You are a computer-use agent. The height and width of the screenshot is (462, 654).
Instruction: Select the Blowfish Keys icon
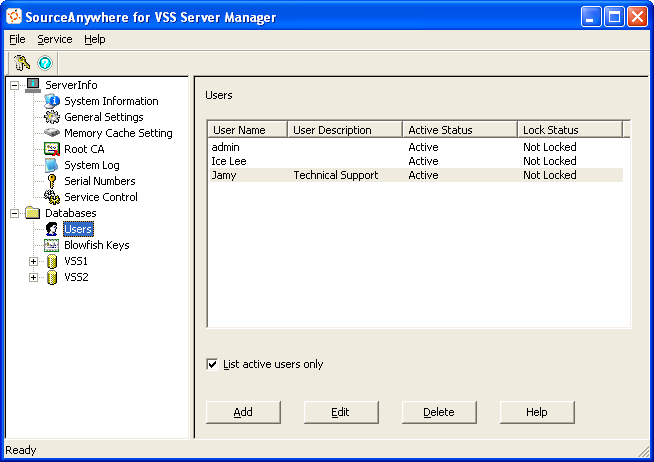pyautogui.click(x=52, y=245)
